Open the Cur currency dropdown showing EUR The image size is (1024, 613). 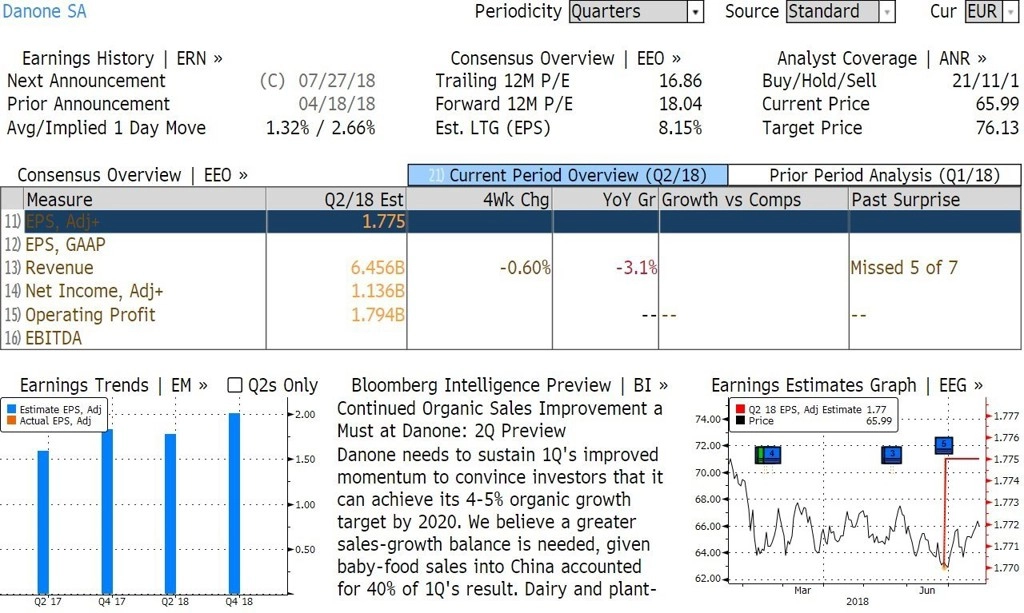tap(991, 12)
